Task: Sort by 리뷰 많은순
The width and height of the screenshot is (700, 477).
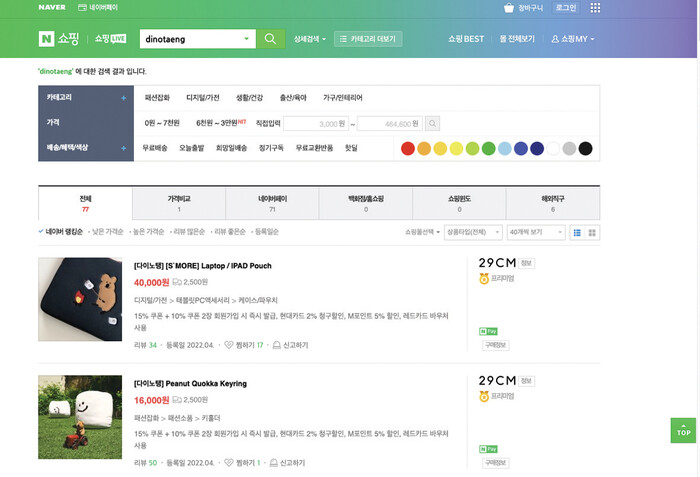Action: tap(188, 232)
